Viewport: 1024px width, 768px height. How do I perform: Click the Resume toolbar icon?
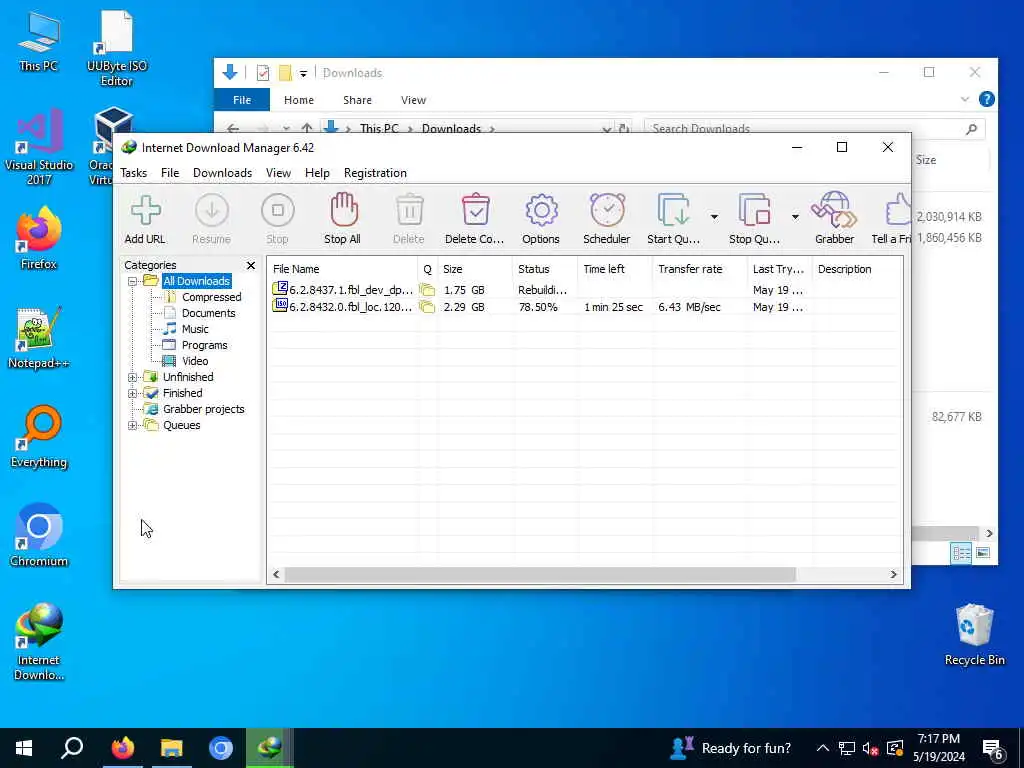pos(212,210)
